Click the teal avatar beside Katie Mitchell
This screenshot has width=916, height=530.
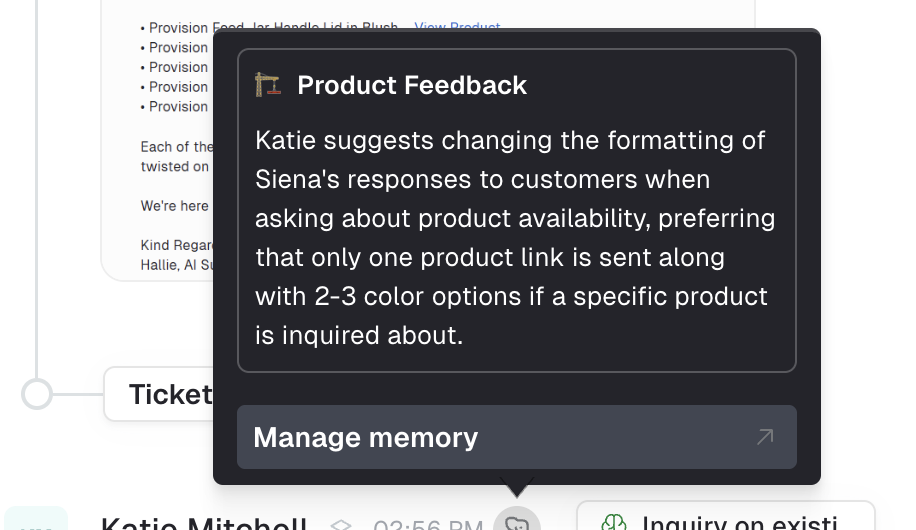point(36,519)
